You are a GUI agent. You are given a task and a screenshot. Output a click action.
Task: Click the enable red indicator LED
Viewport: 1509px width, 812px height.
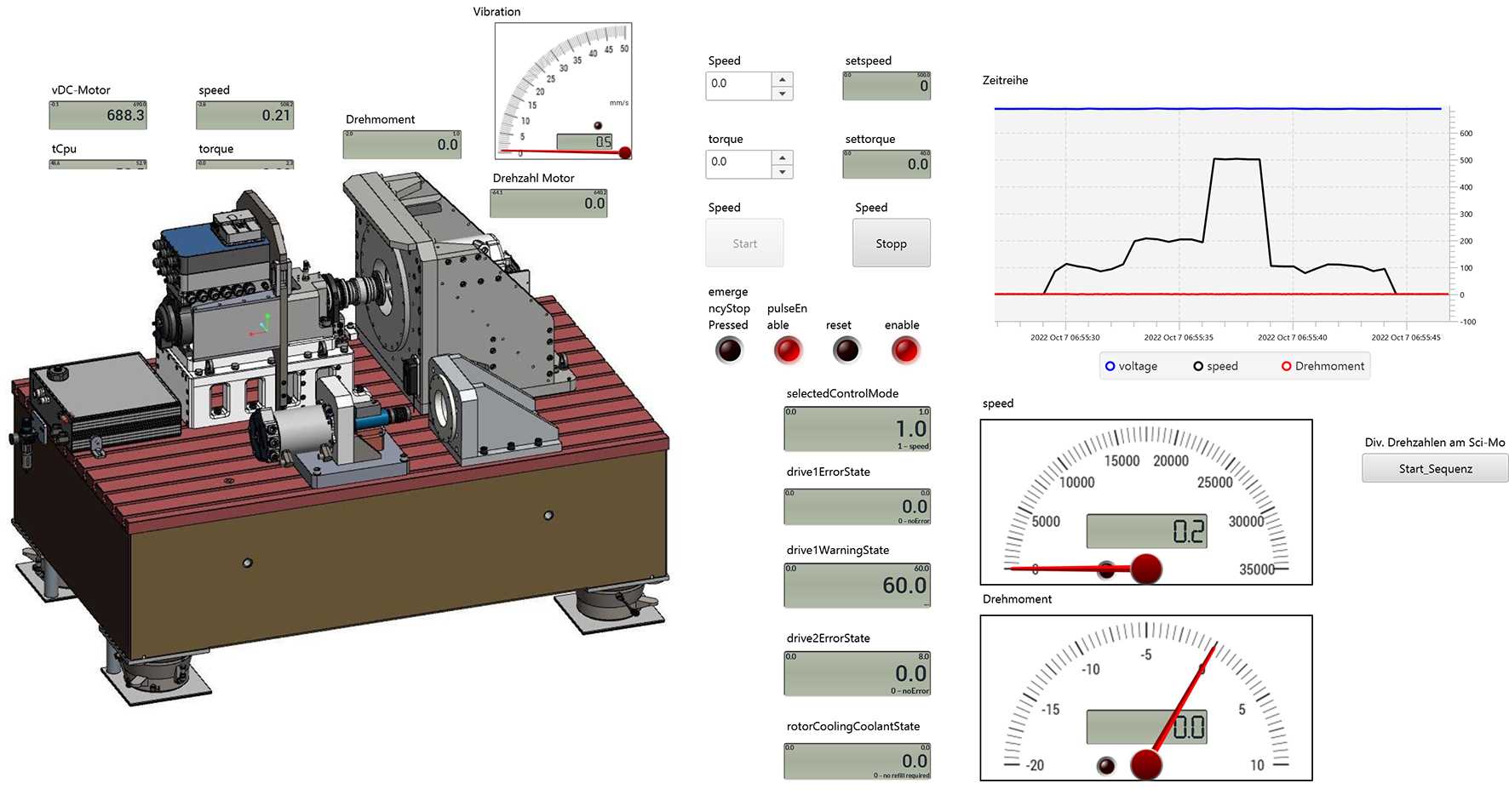(905, 350)
